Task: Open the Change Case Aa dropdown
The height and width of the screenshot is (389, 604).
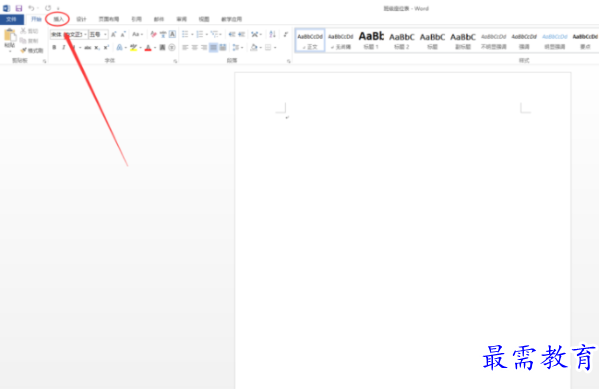Action: coord(138,35)
